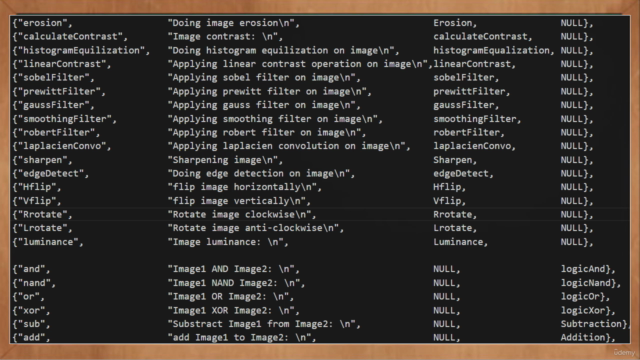
Task: Select "Doing edge detection on image\n"
Action: pos(259,173)
